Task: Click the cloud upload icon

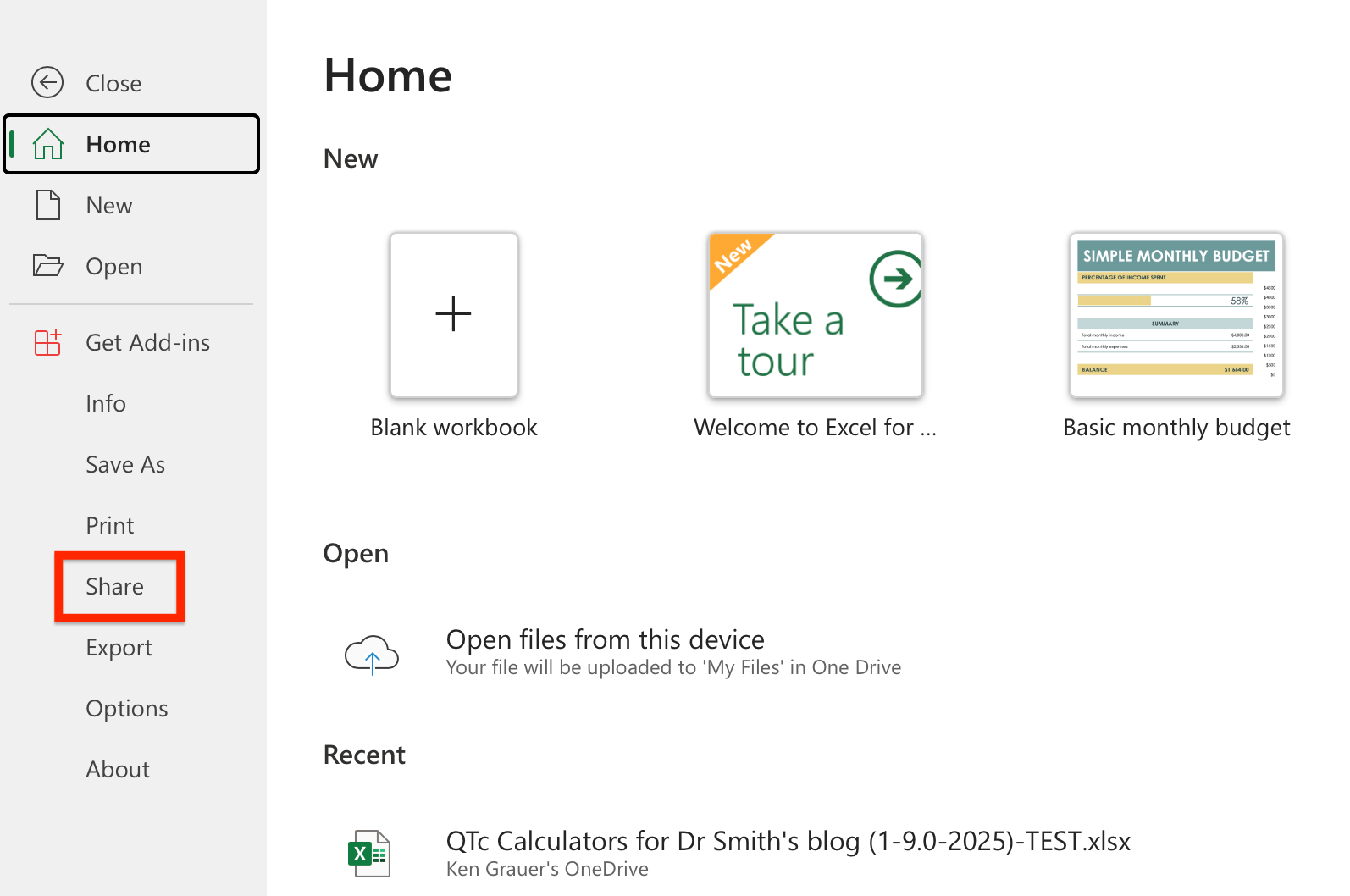Action: tap(372, 654)
